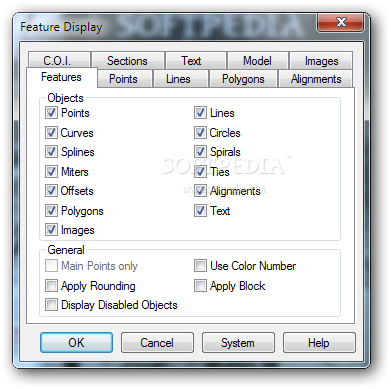Viewport: 391px width, 389px height.
Task: Uncheck the Points object checkbox
Action: pyautogui.click(x=51, y=113)
